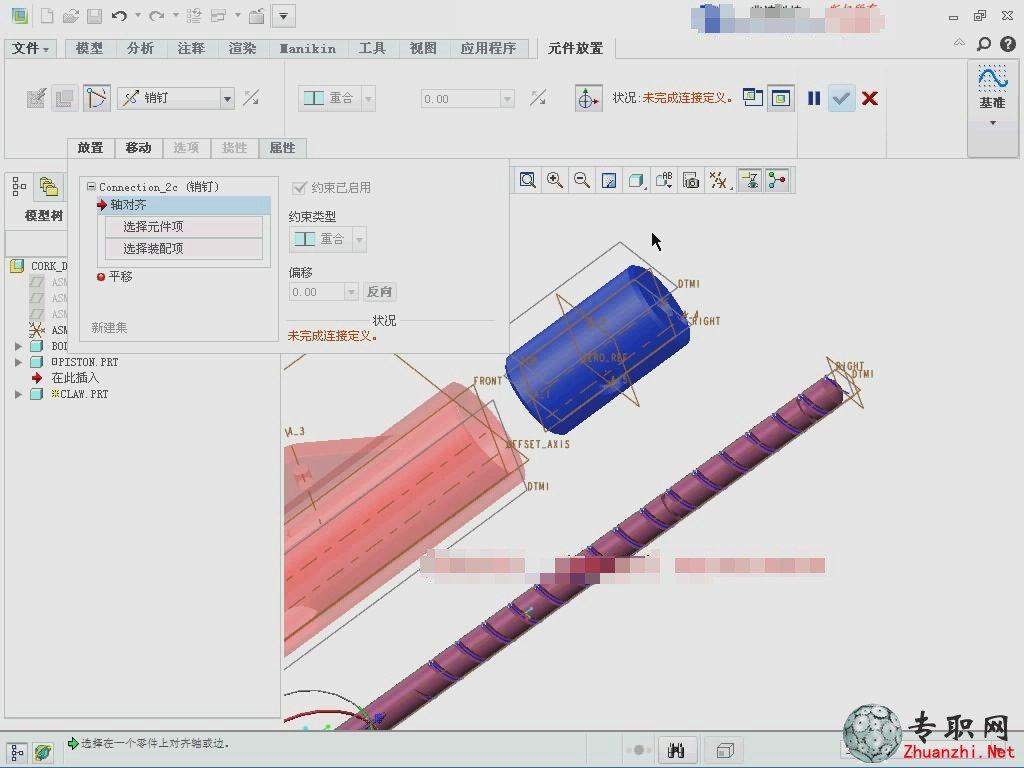Open quick access toolbar customize dropdown

pyautogui.click(x=283, y=16)
